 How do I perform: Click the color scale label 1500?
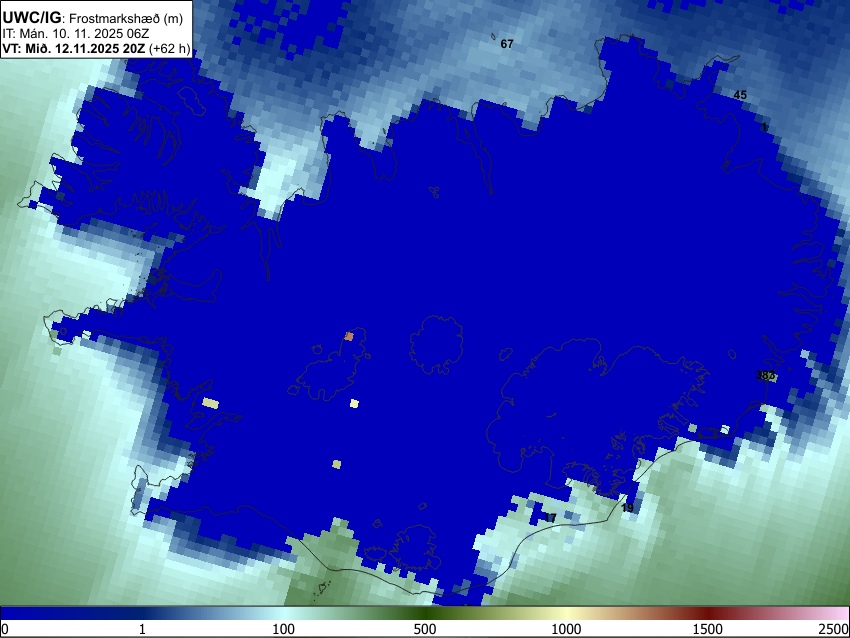(708, 629)
